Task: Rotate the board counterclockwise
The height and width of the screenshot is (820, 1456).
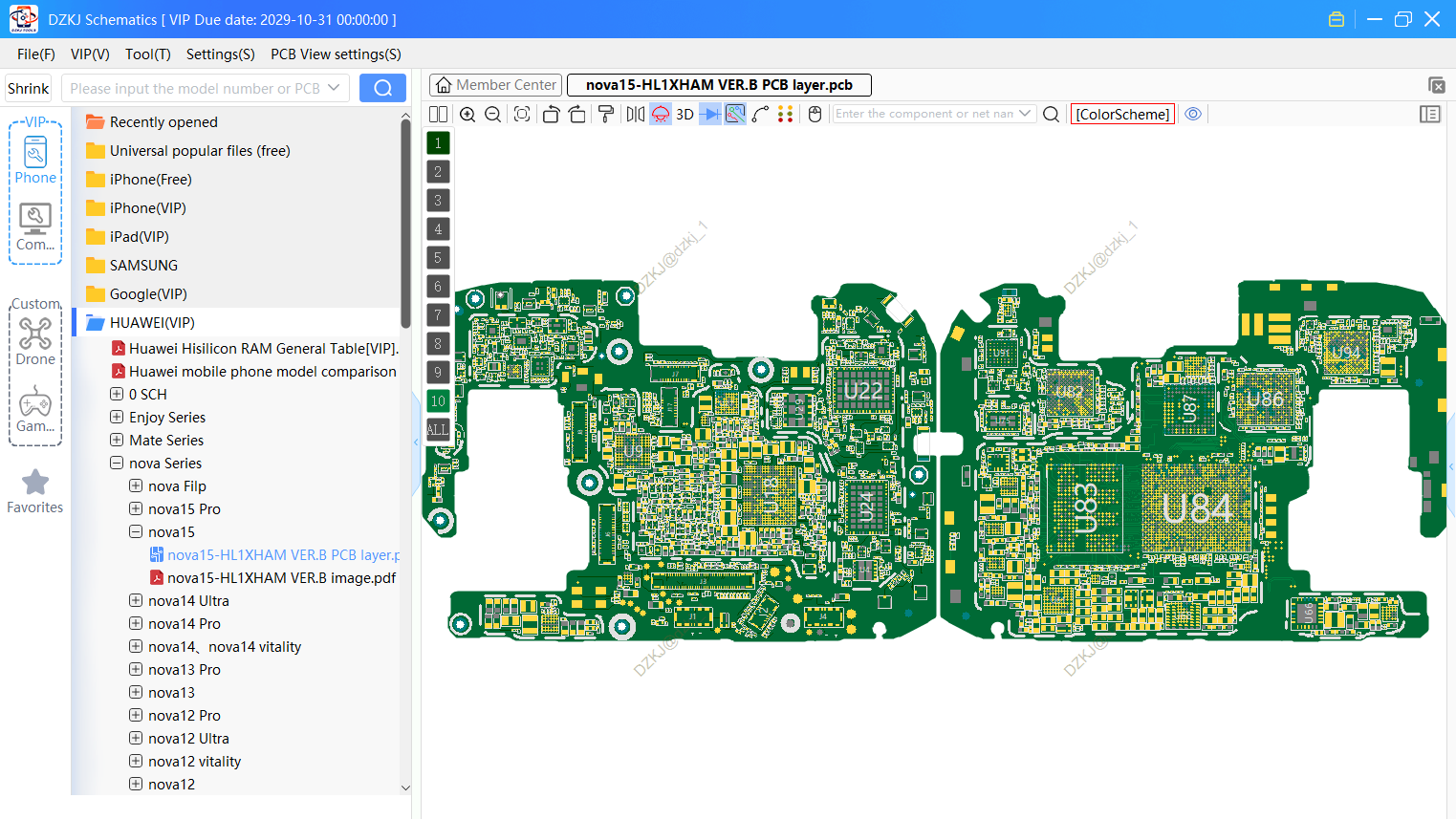Action: point(551,114)
